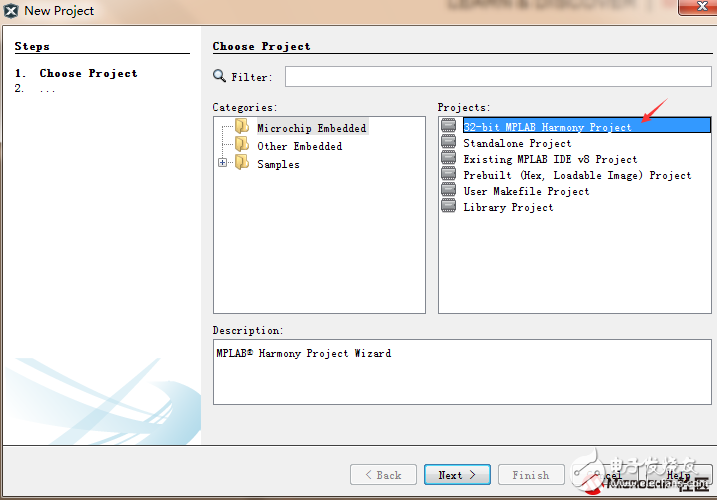This screenshot has height=500, width=717.
Task: Click the Samples folder icon
Action: 242,162
